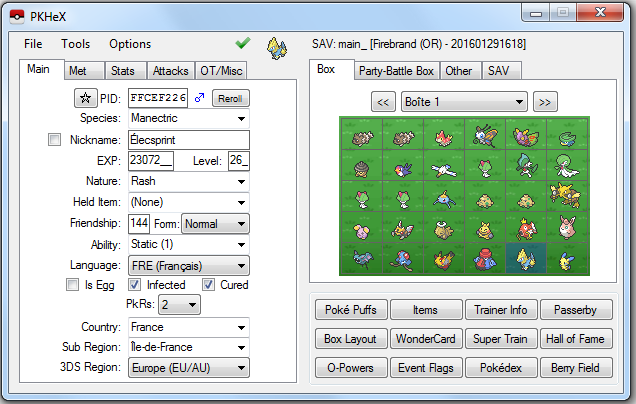Expand the Sub Region dropdown showing Île-de-France

point(189,347)
